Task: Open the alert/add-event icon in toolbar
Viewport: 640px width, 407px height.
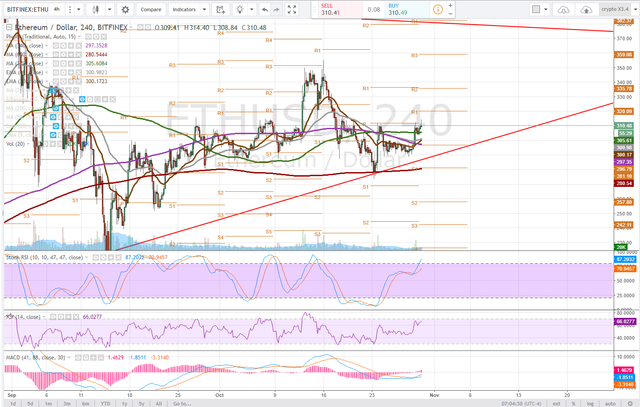Action: tap(220, 9)
